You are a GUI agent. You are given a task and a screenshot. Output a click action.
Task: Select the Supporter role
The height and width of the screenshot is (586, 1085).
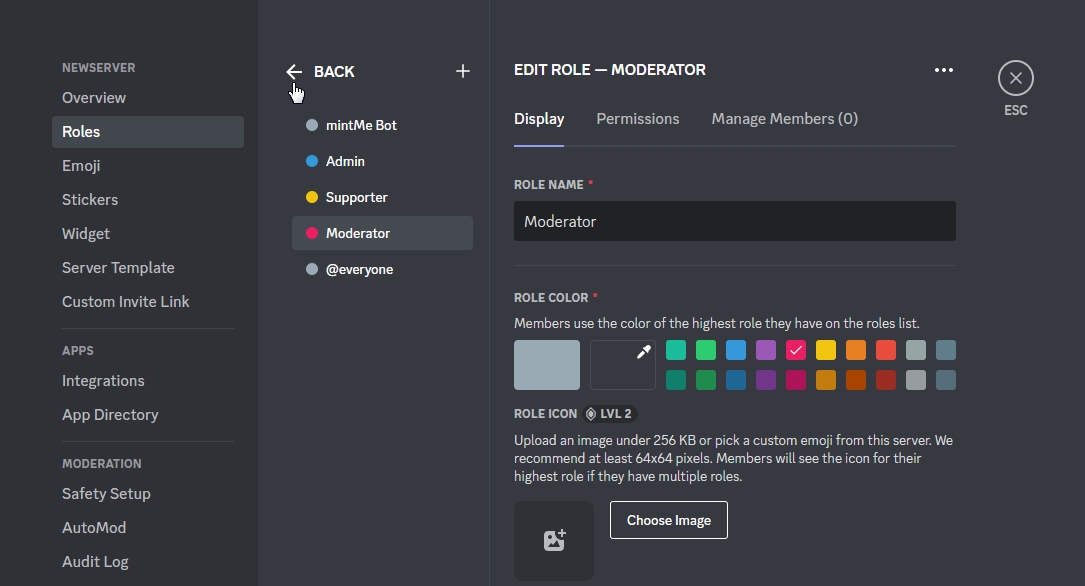coord(356,198)
